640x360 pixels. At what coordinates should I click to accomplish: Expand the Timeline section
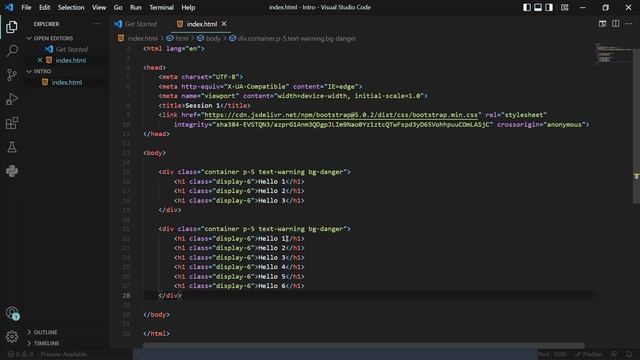(46, 343)
